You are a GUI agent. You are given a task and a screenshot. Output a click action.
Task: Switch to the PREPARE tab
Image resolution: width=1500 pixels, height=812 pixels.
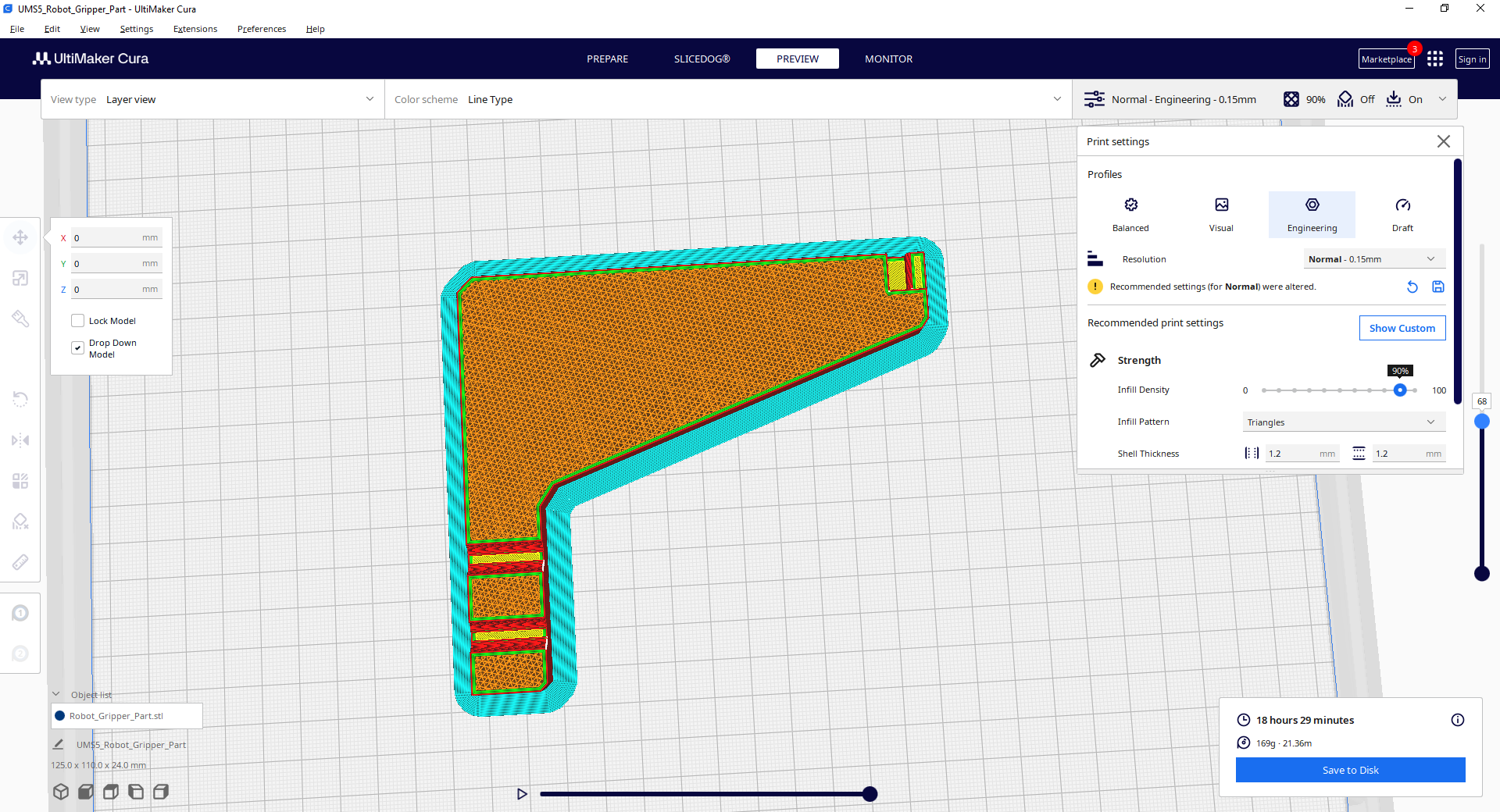(x=607, y=59)
